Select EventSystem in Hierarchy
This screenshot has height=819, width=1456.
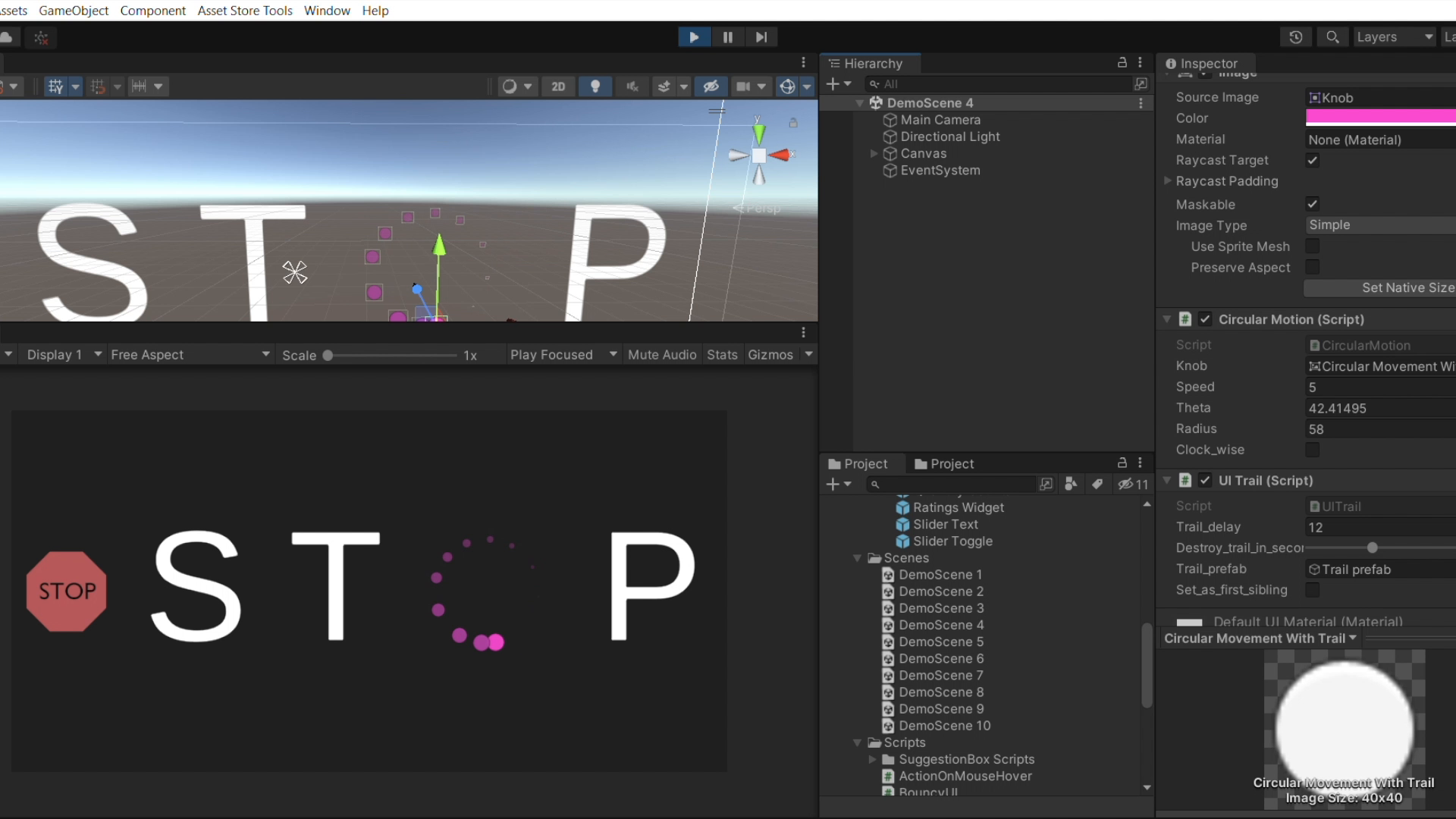(940, 171)
